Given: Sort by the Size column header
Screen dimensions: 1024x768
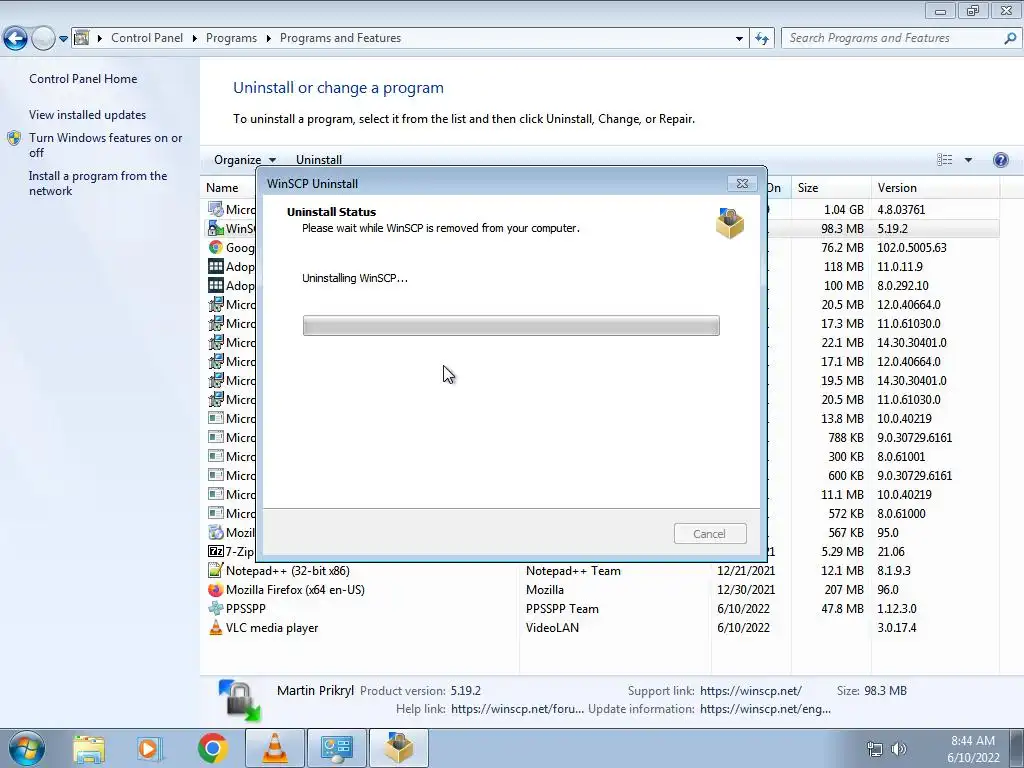Looking at the screenshot, I should (831, 187).
